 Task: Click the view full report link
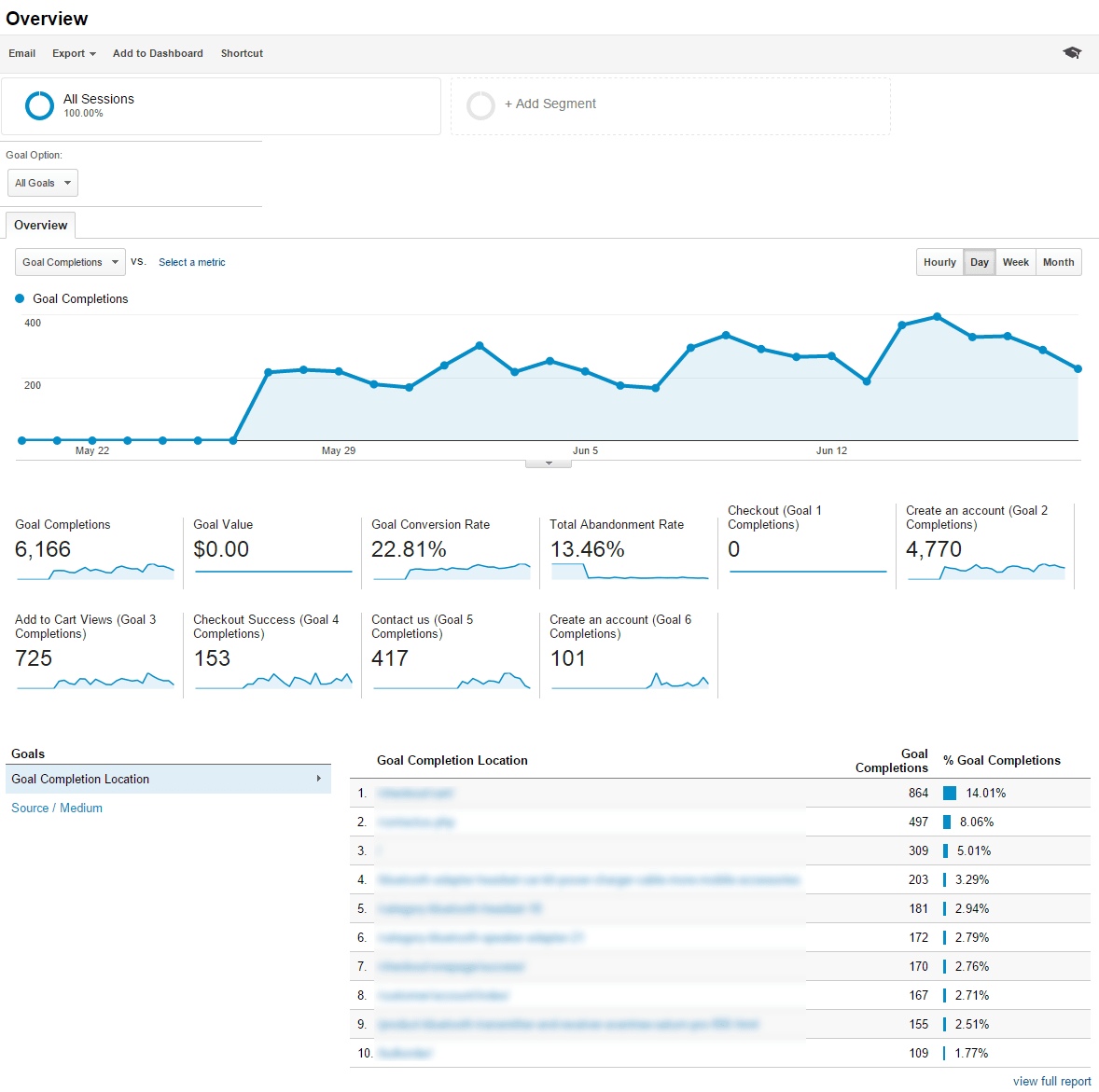coord(1051,1081)
